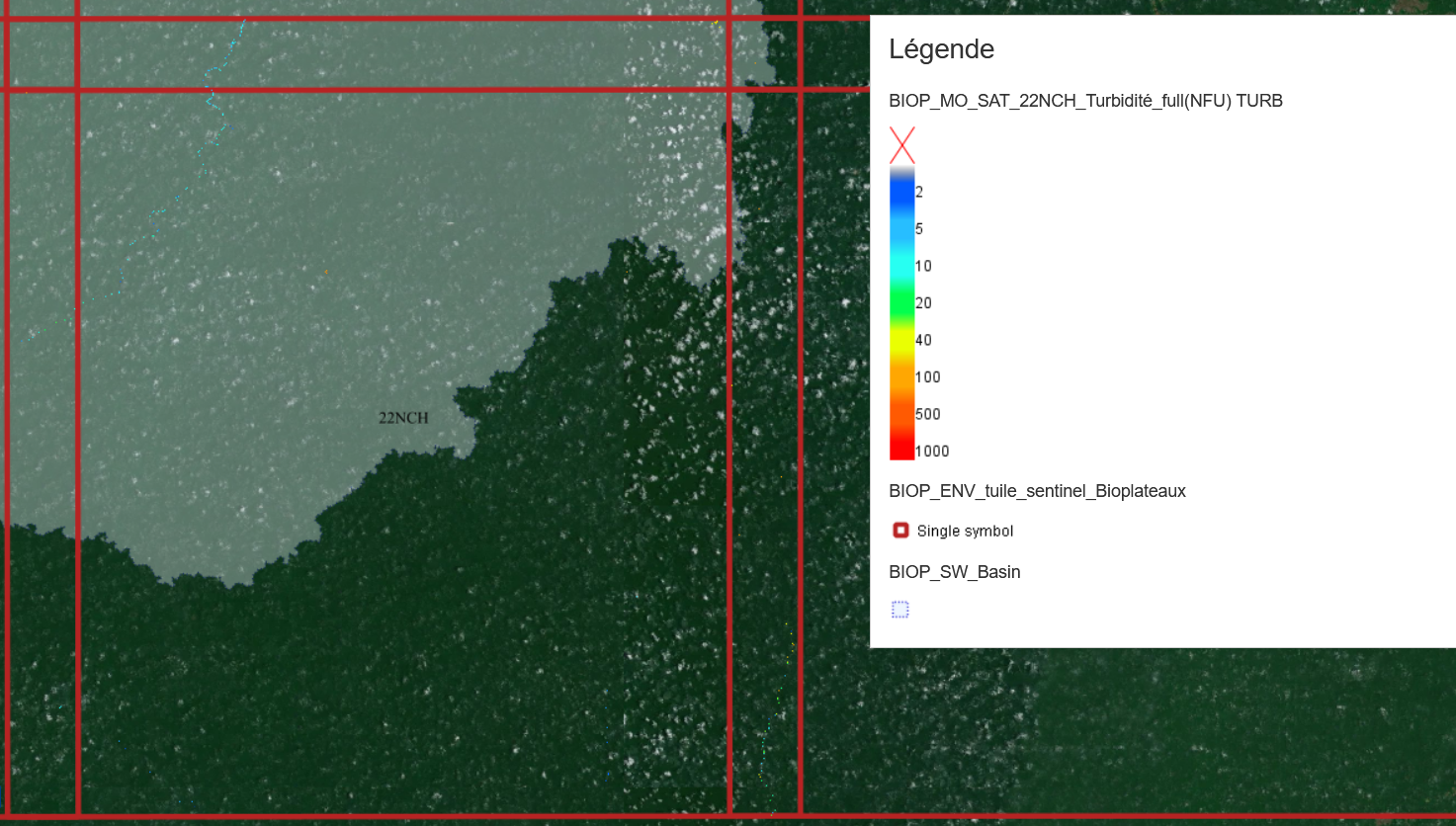The image size is (1456, 826).
Task: Click the red X no-data symbol
Action: tap(901, 145)
